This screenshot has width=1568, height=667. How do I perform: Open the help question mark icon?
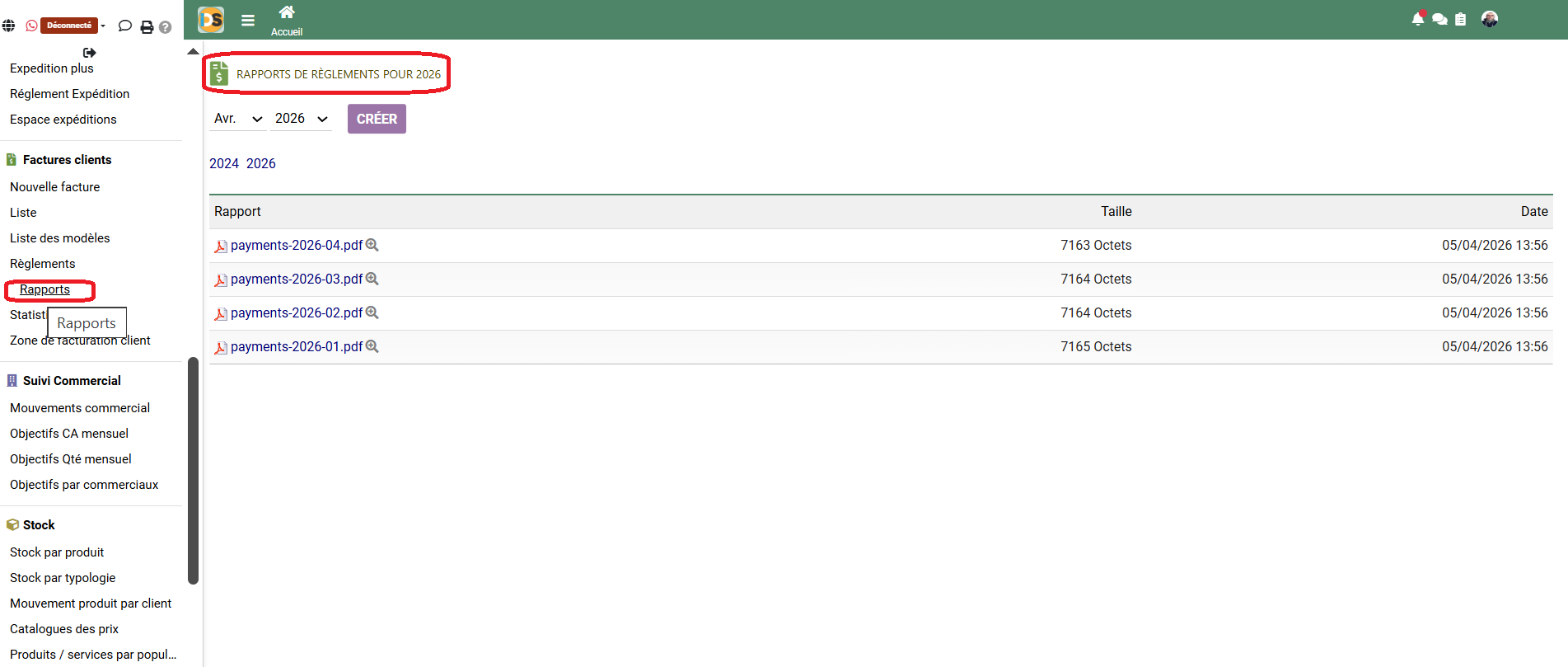click(x=165, y=27)
